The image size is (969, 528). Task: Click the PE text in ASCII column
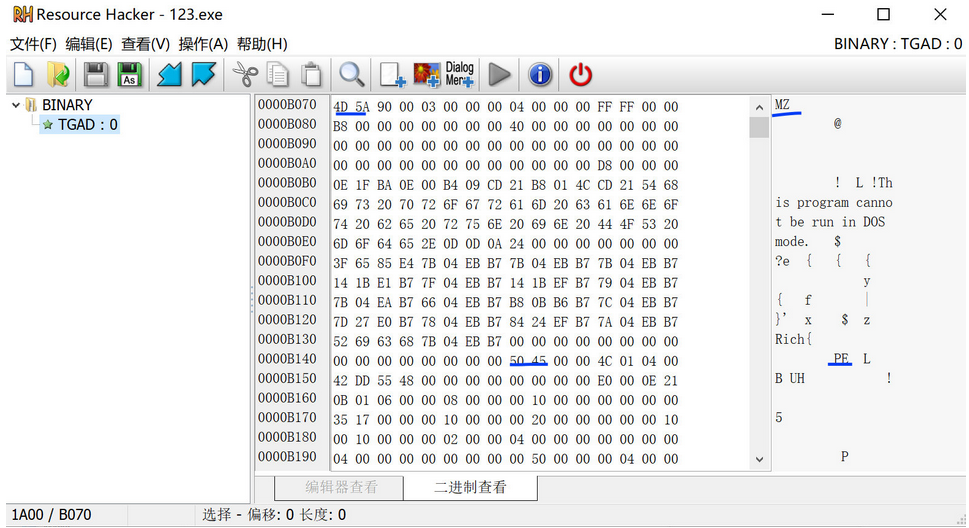[840, 359]
